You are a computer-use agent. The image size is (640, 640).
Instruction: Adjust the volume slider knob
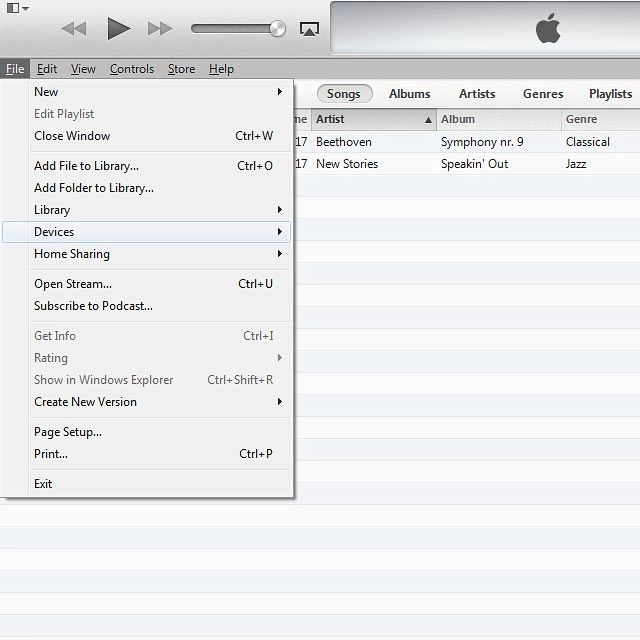point(277,29)
